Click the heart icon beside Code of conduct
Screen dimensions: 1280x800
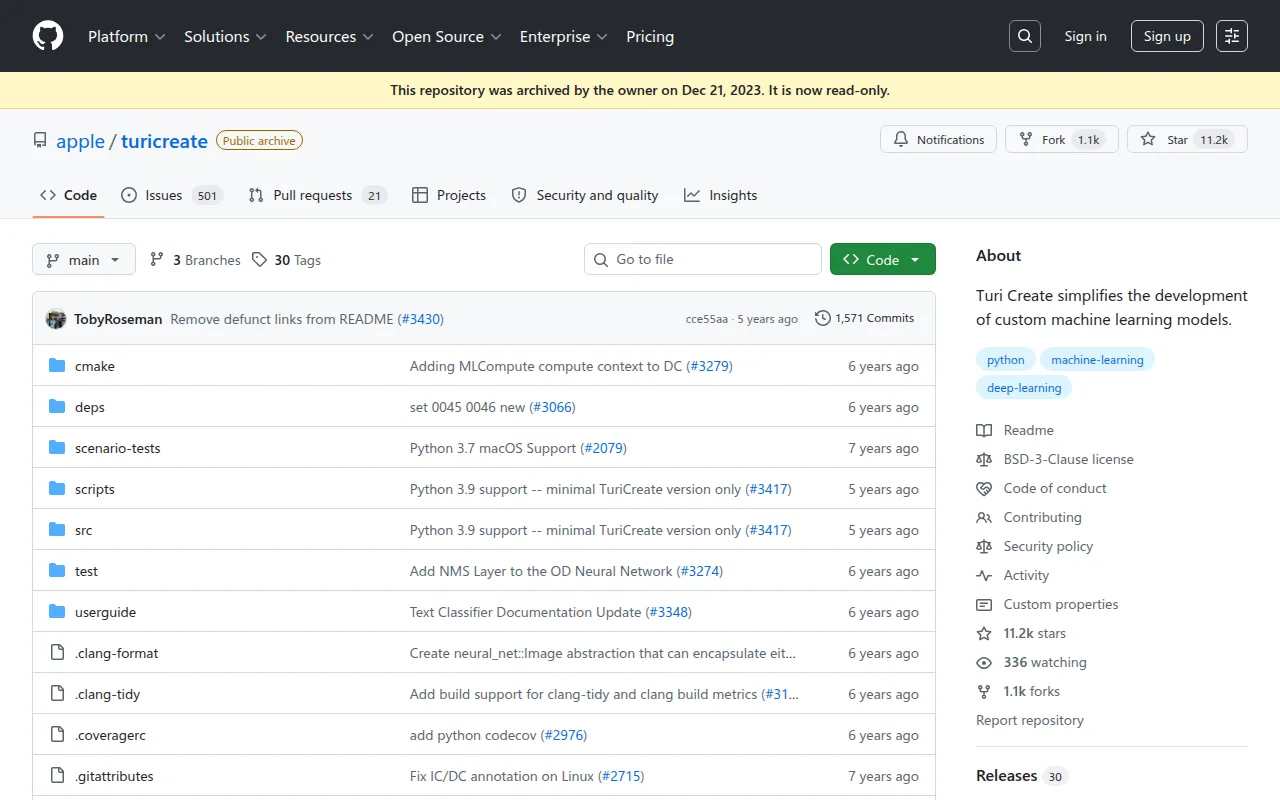point(984,488)
